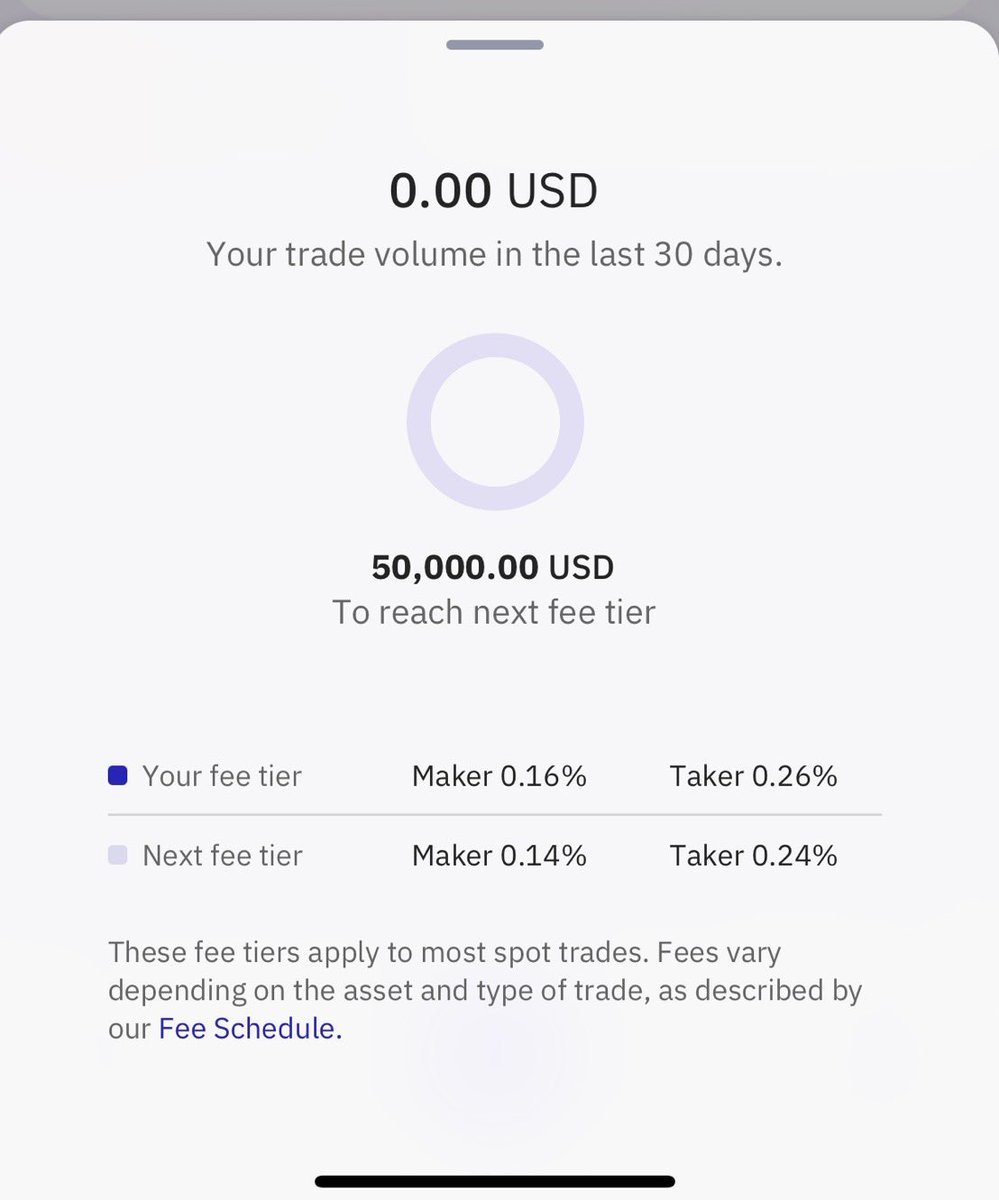Tap the 50,000.00 USD amount
Viewport: 999px width, 1200px height.
(492, 567)
